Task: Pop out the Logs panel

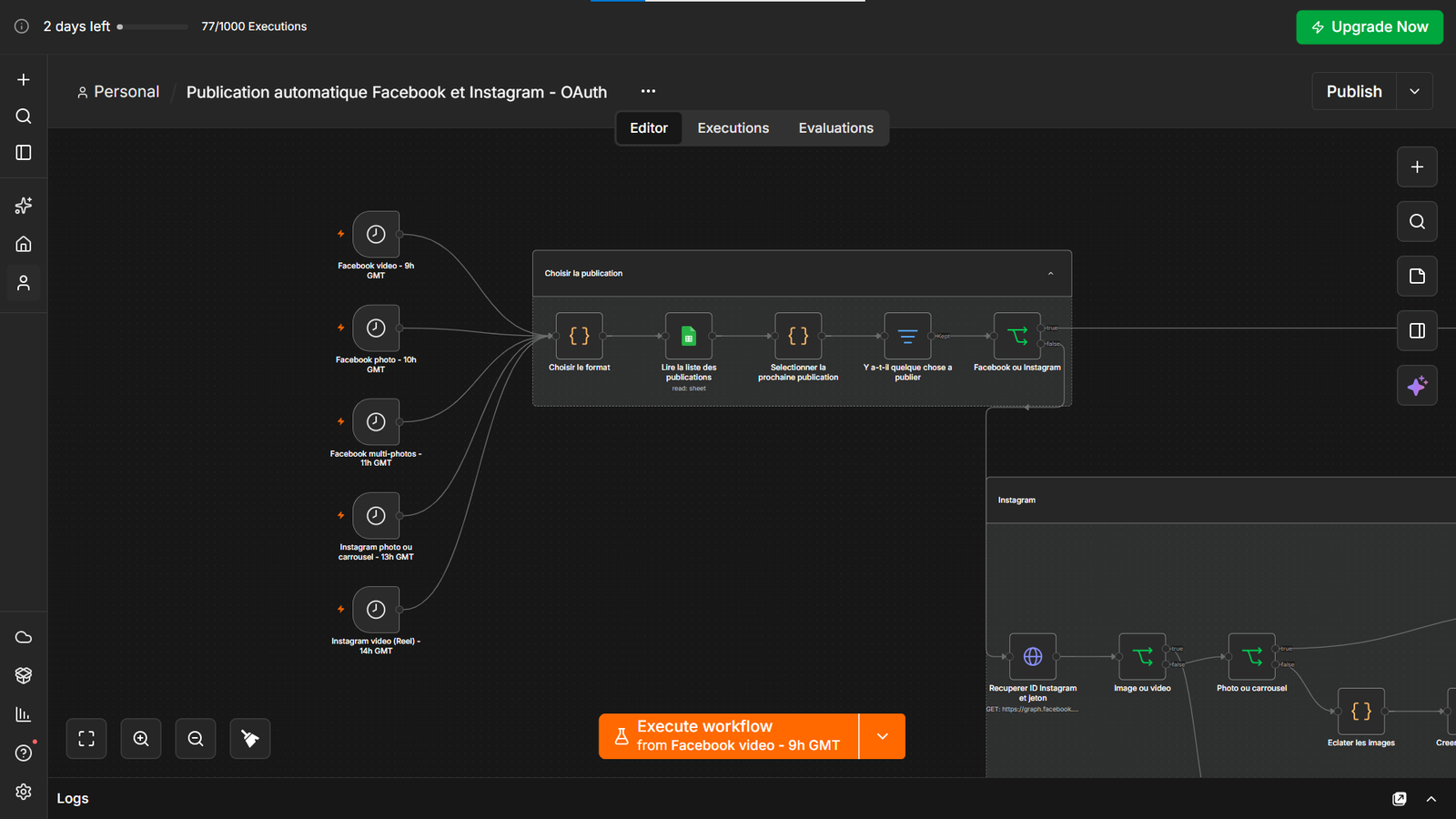Action: pyautogui.click(x=1400, y=799)
